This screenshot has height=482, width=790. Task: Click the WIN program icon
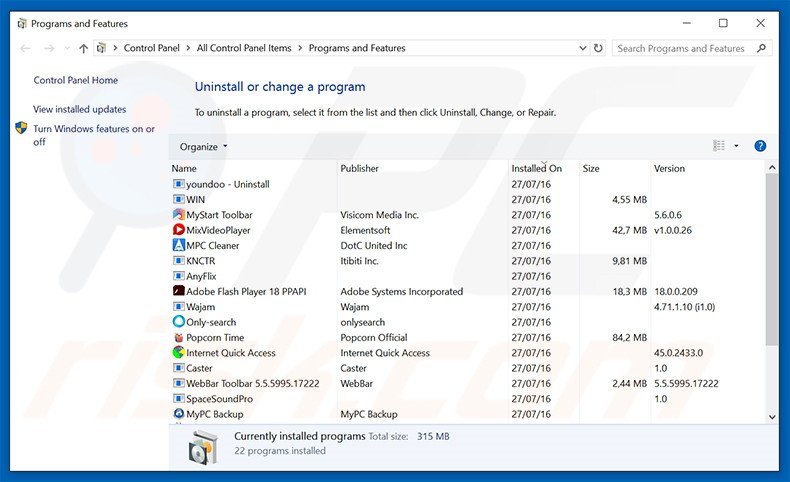[178, 199]
